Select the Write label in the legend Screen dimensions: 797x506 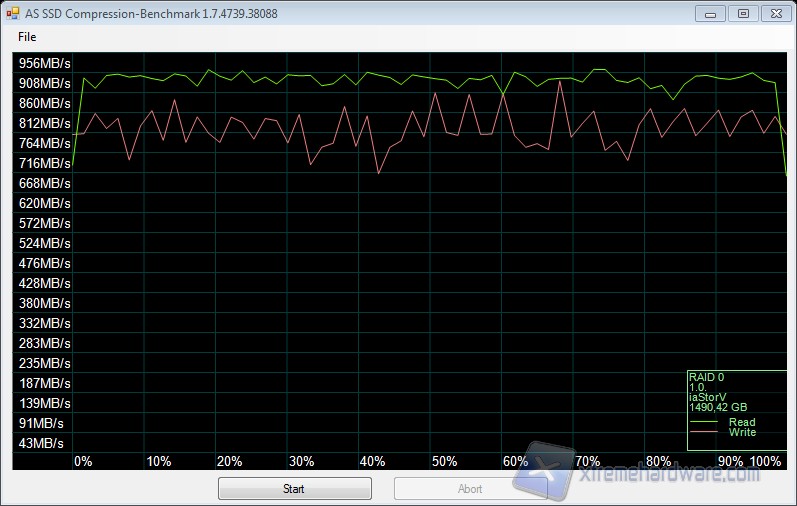[x=742, y=432]
